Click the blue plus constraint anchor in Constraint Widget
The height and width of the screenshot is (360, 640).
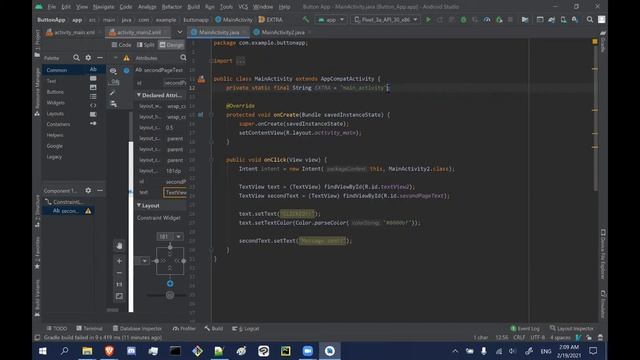tap(170, 283)
